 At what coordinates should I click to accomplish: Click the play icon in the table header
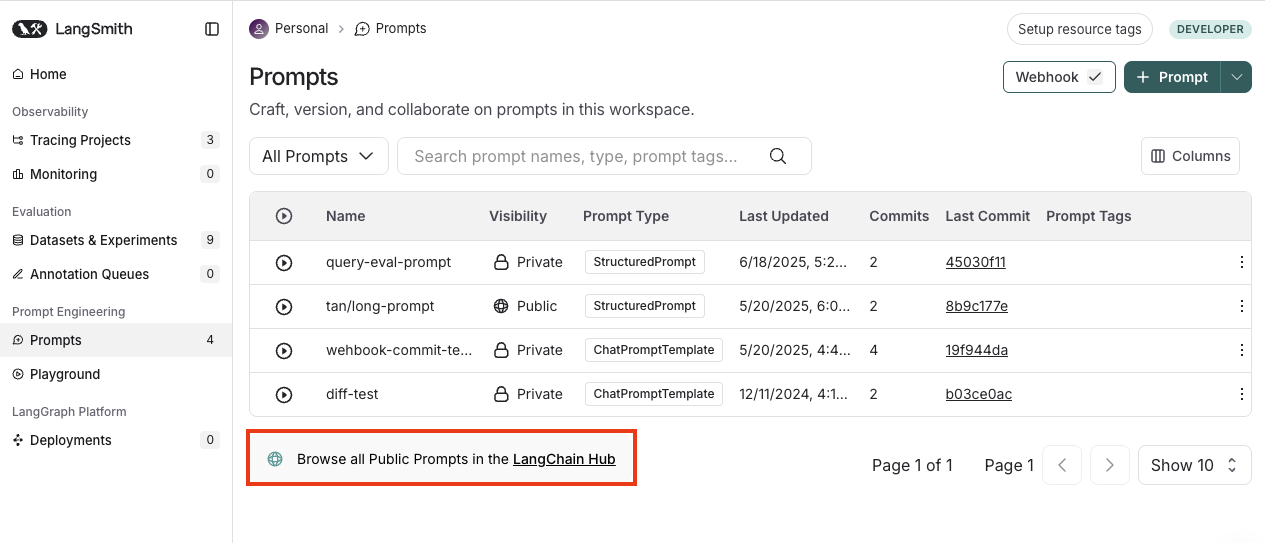(284, 216)
